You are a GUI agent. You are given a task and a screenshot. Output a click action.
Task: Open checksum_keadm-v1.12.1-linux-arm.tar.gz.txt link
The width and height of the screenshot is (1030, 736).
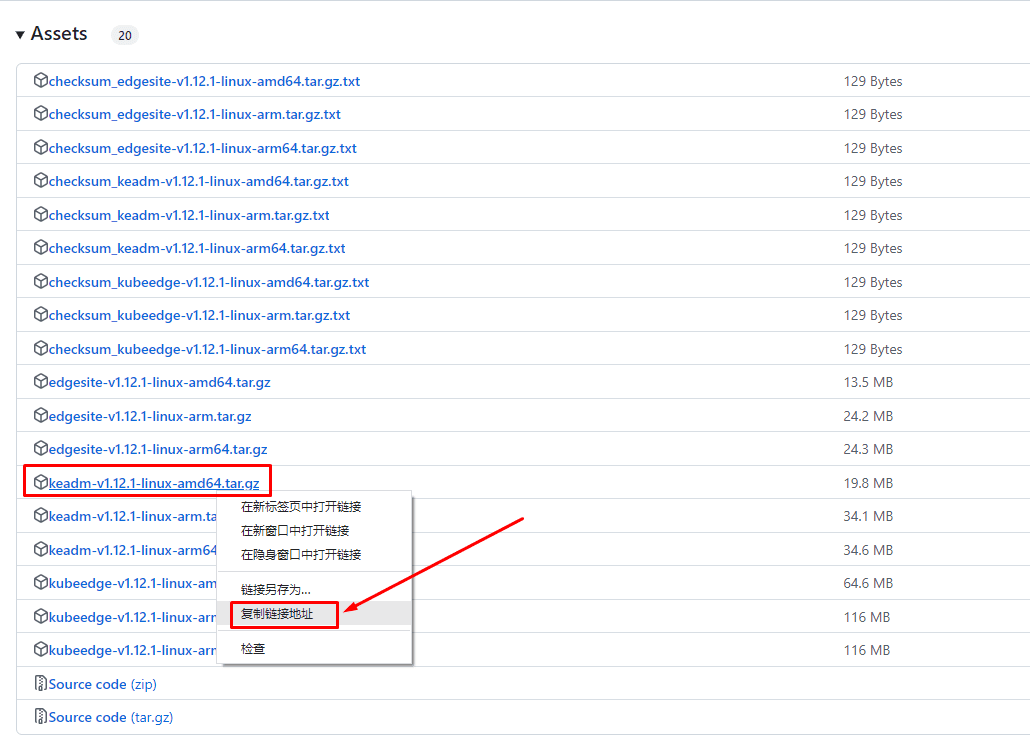(x=189, y=216)
